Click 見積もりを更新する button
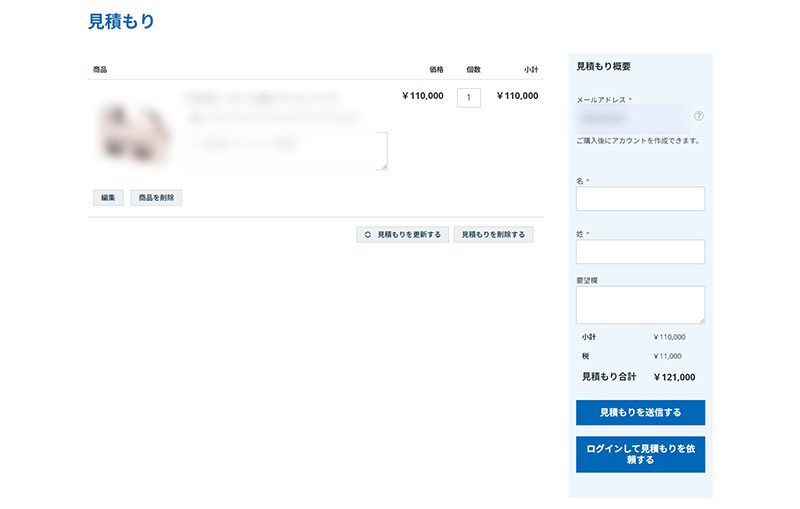 point(403,235)
